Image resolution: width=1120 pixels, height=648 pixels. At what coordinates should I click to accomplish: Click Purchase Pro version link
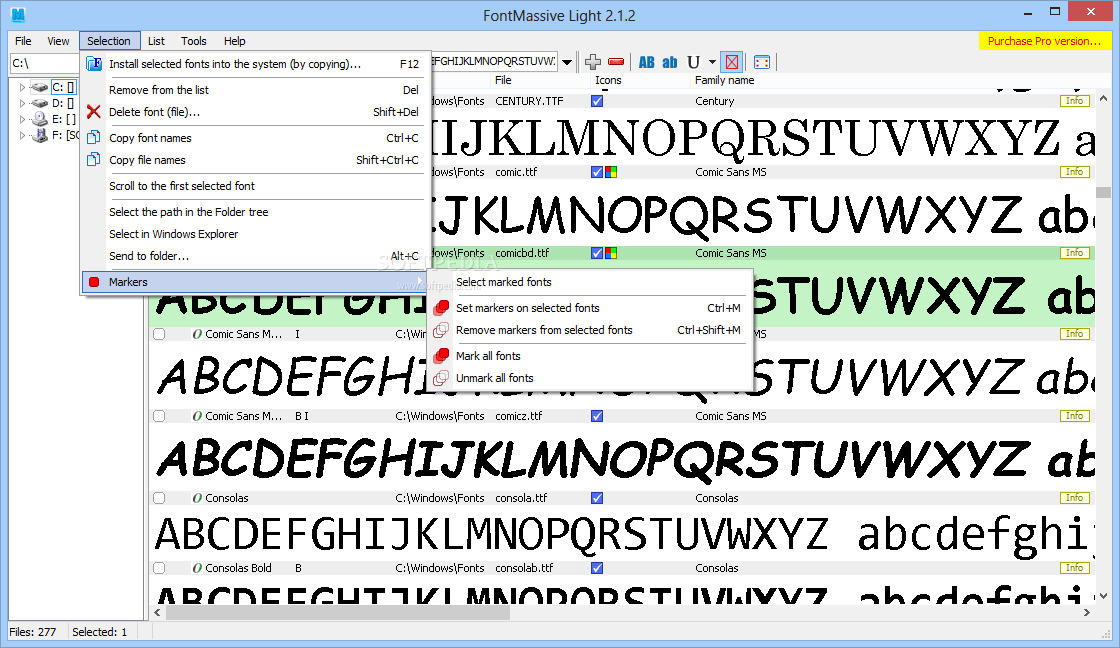1044,41
